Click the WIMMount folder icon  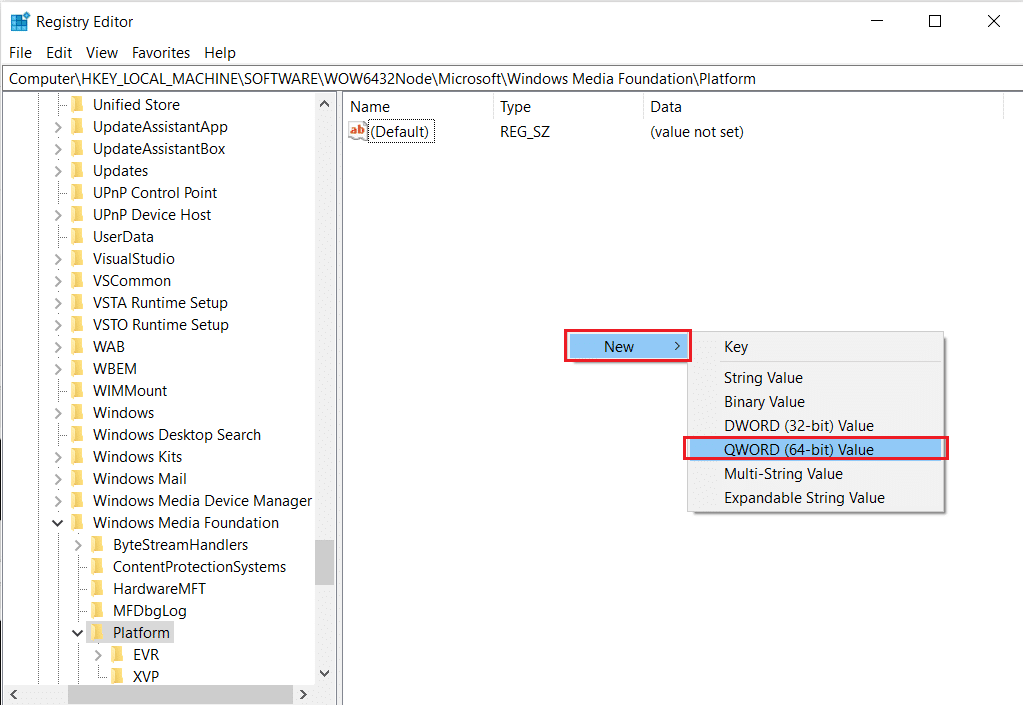coord(77,390)
